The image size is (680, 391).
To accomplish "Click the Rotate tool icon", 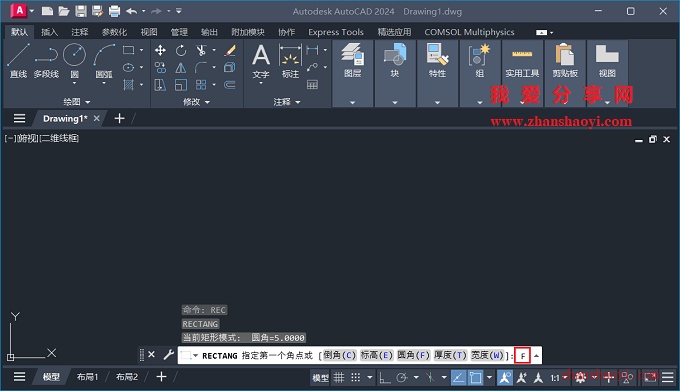I will pyautogui.click(x=181, y=50).
